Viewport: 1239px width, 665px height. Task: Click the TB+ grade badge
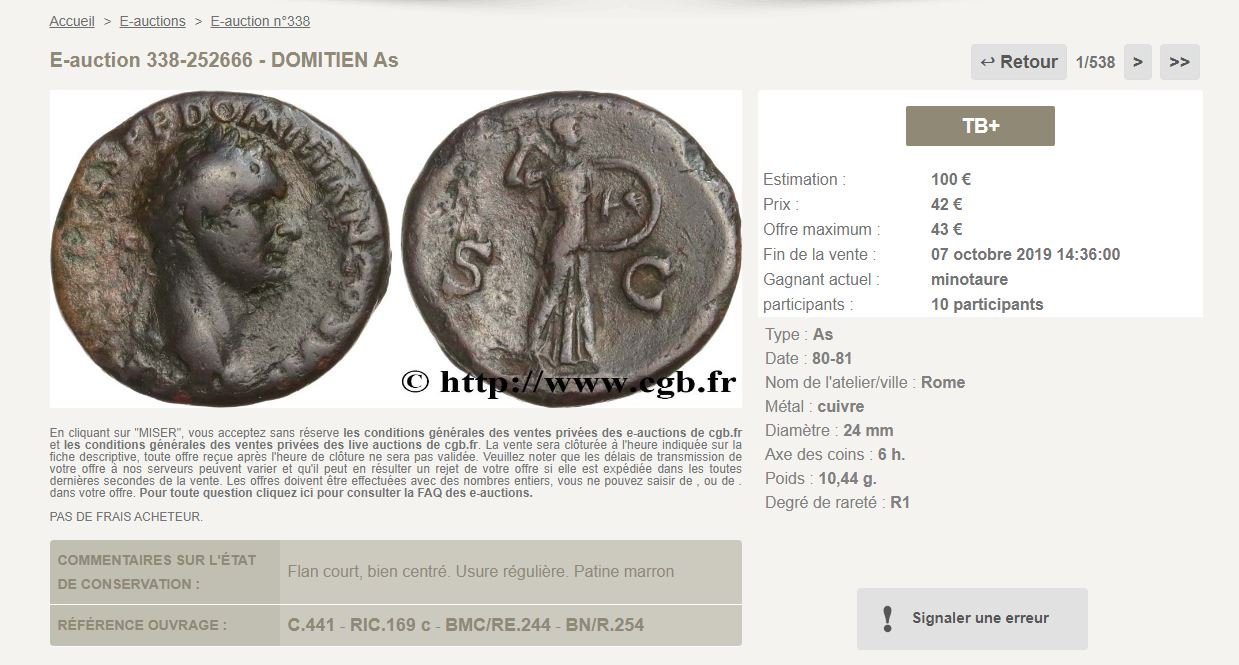point(980,126)
